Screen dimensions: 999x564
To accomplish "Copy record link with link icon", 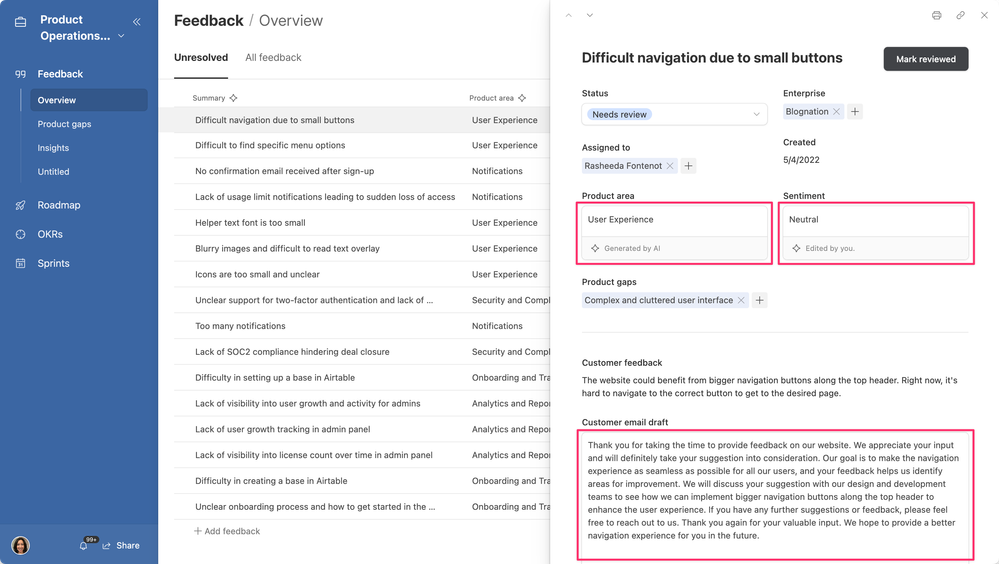I will tap(960, 15).
